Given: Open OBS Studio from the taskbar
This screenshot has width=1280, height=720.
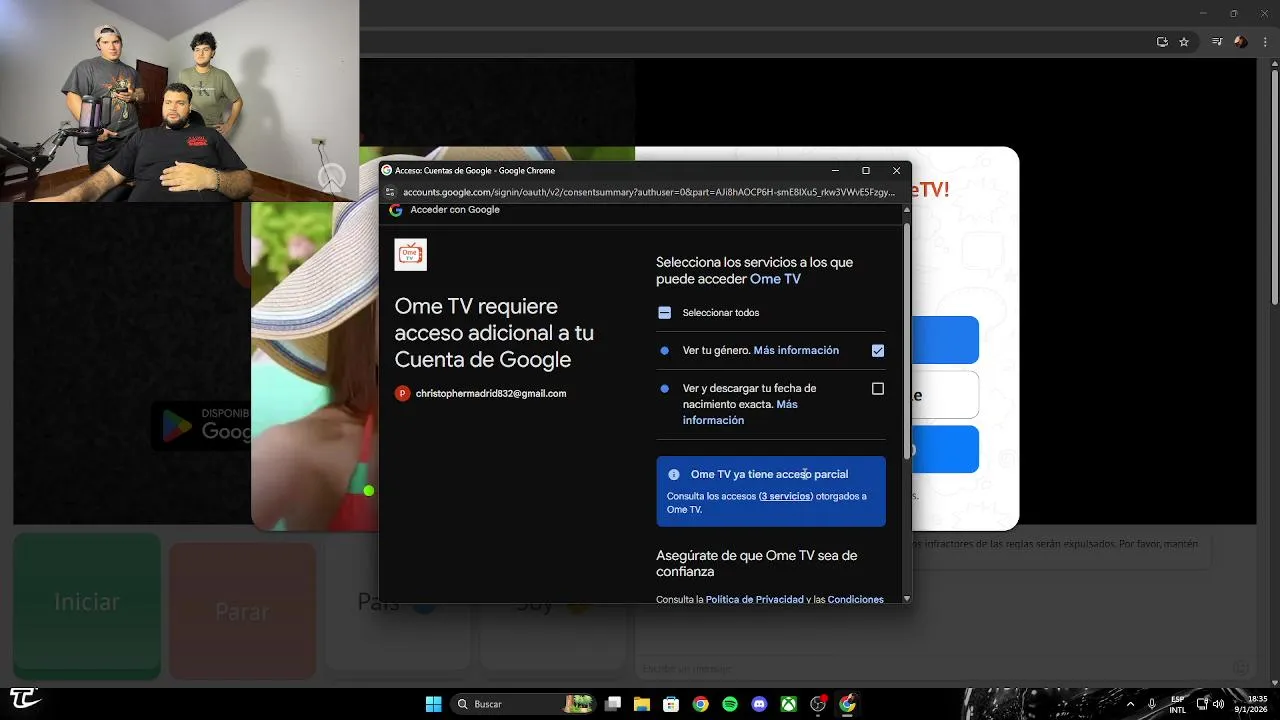Looking at the screenshot, I should pos(818,704).
